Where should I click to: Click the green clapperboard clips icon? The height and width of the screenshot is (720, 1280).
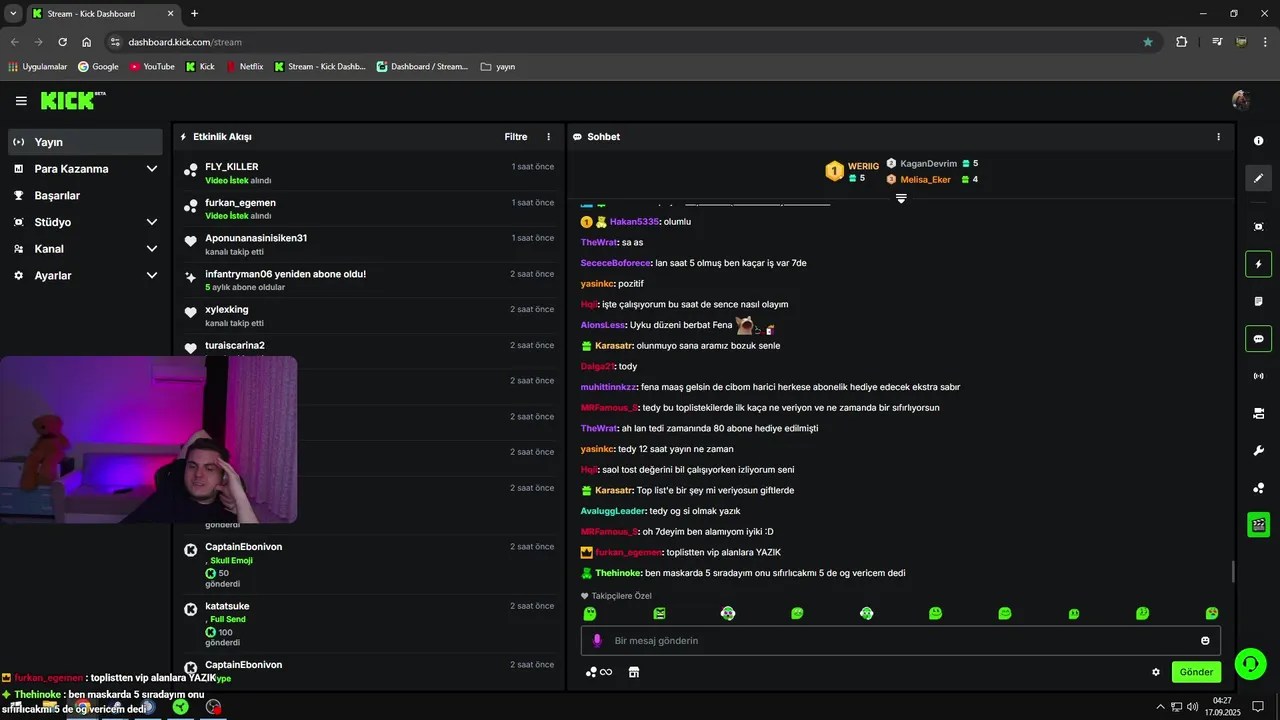[1258, 524]
